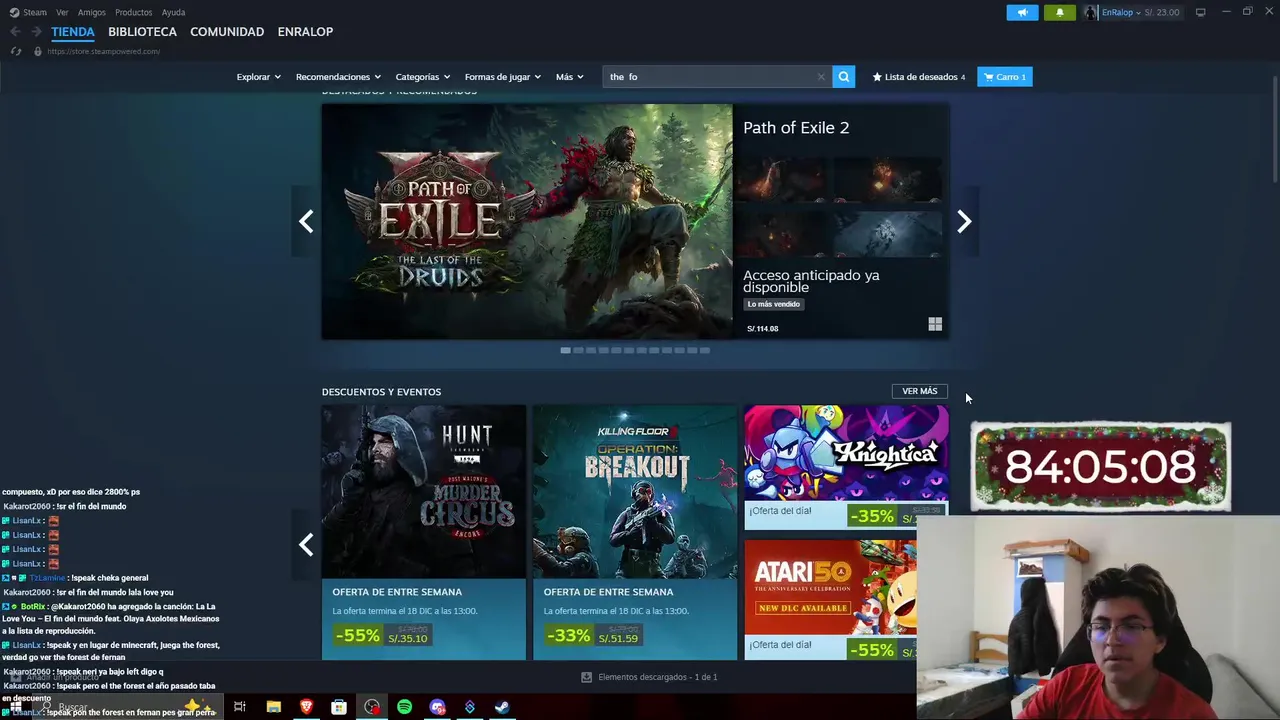Open the OBS taskbar icon
The height and width of the screenshot is (720, 1280).
click(372, 707)
